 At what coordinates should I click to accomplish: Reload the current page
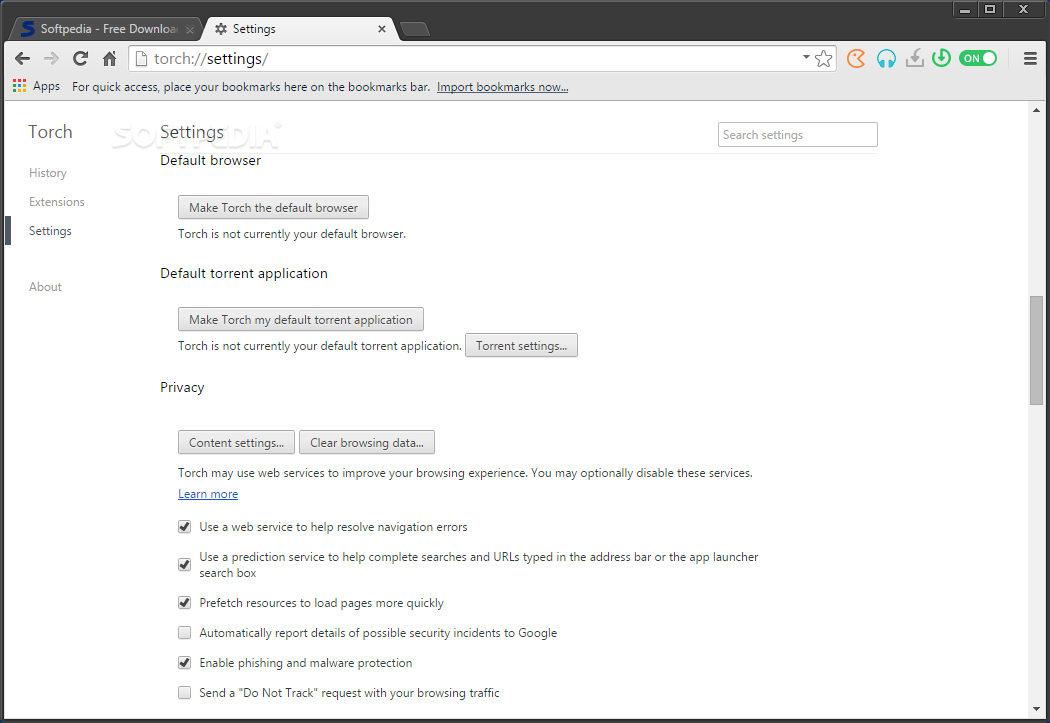pyautogui.click(x=80, y=59)
